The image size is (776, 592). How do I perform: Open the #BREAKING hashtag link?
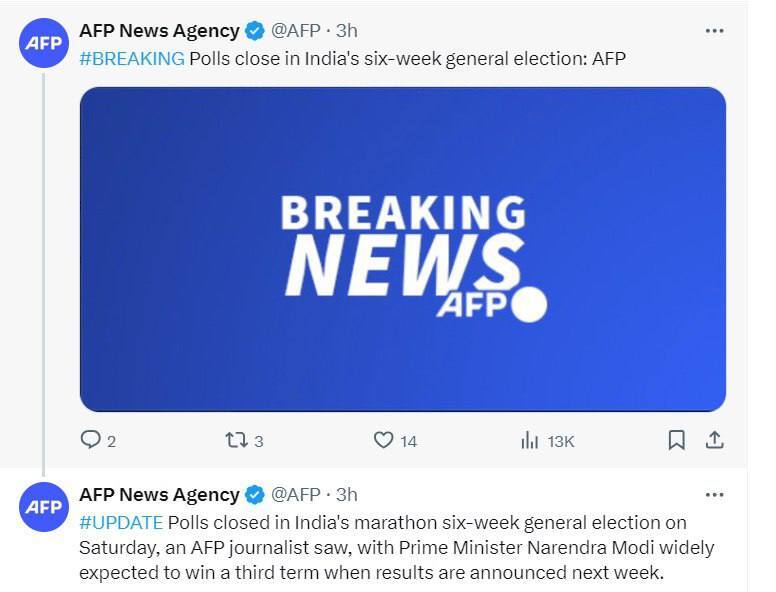pos(132,58)
